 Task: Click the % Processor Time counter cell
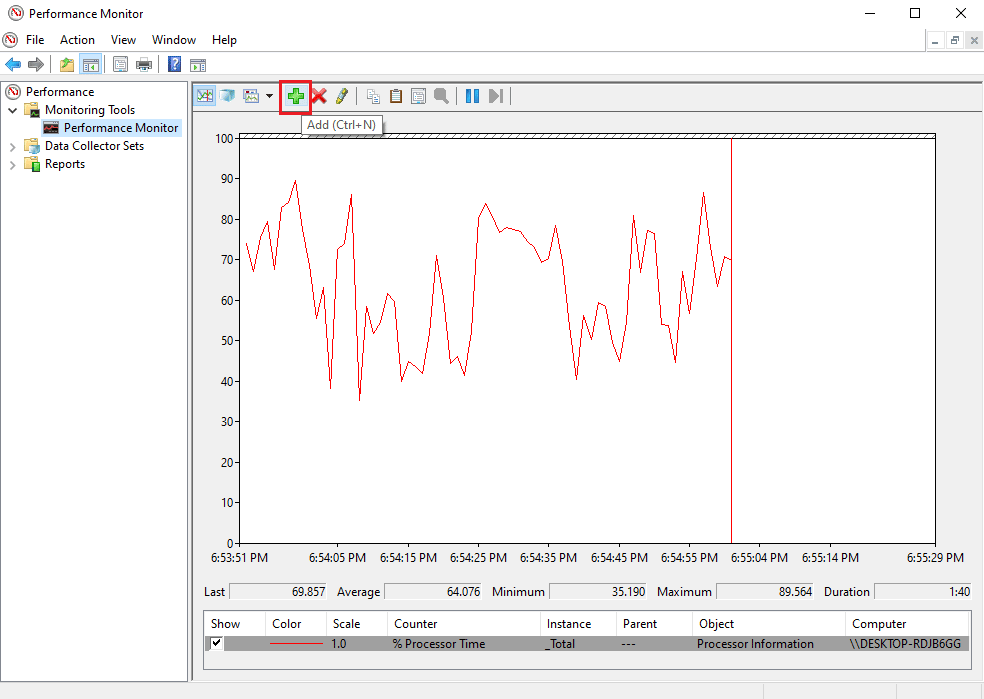pyautogui.click(x=439, y=644)
